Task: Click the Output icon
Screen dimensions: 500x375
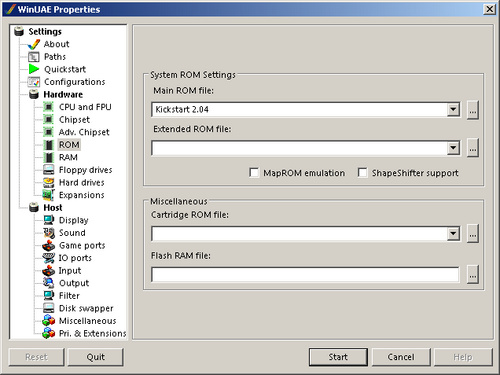Action: coord(49,283)
